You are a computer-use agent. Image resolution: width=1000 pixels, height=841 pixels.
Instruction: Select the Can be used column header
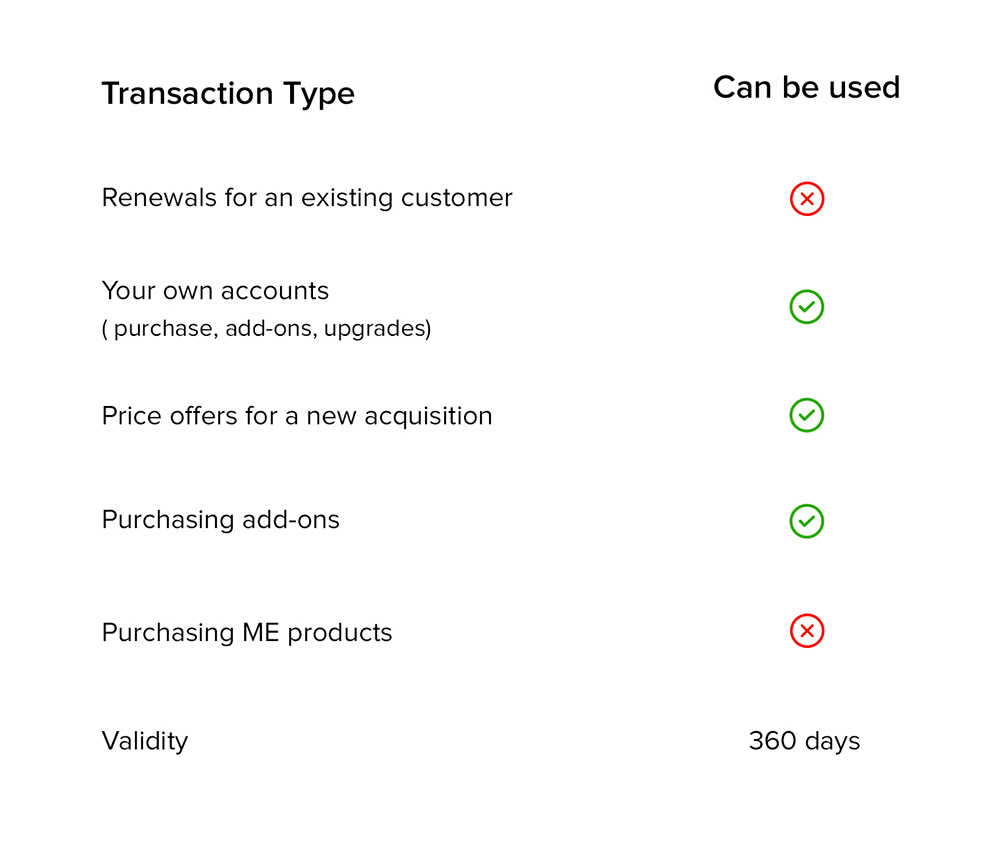point(806,87)
